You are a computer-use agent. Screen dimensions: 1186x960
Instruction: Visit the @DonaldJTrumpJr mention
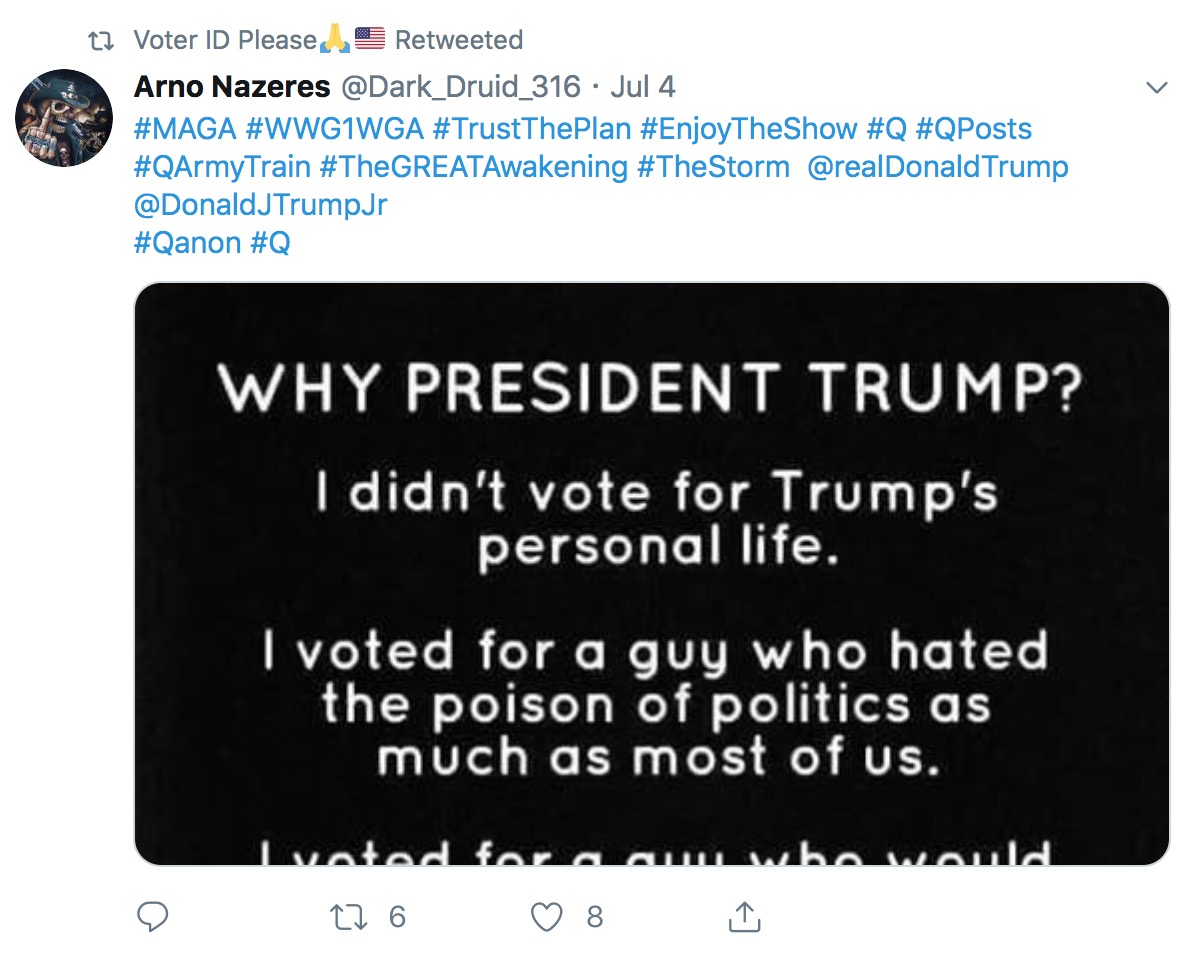260,205
